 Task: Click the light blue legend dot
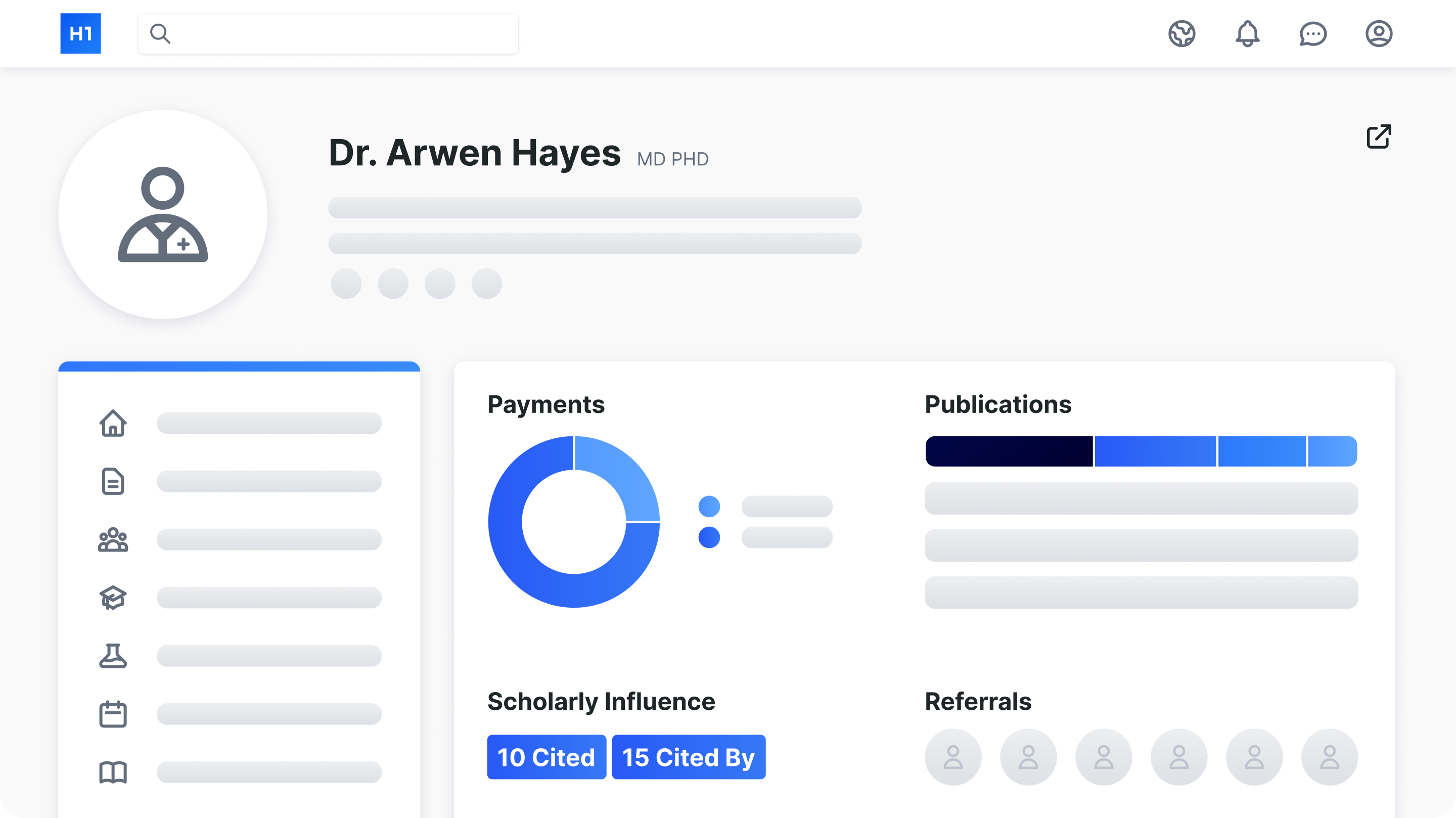(709, 506)
